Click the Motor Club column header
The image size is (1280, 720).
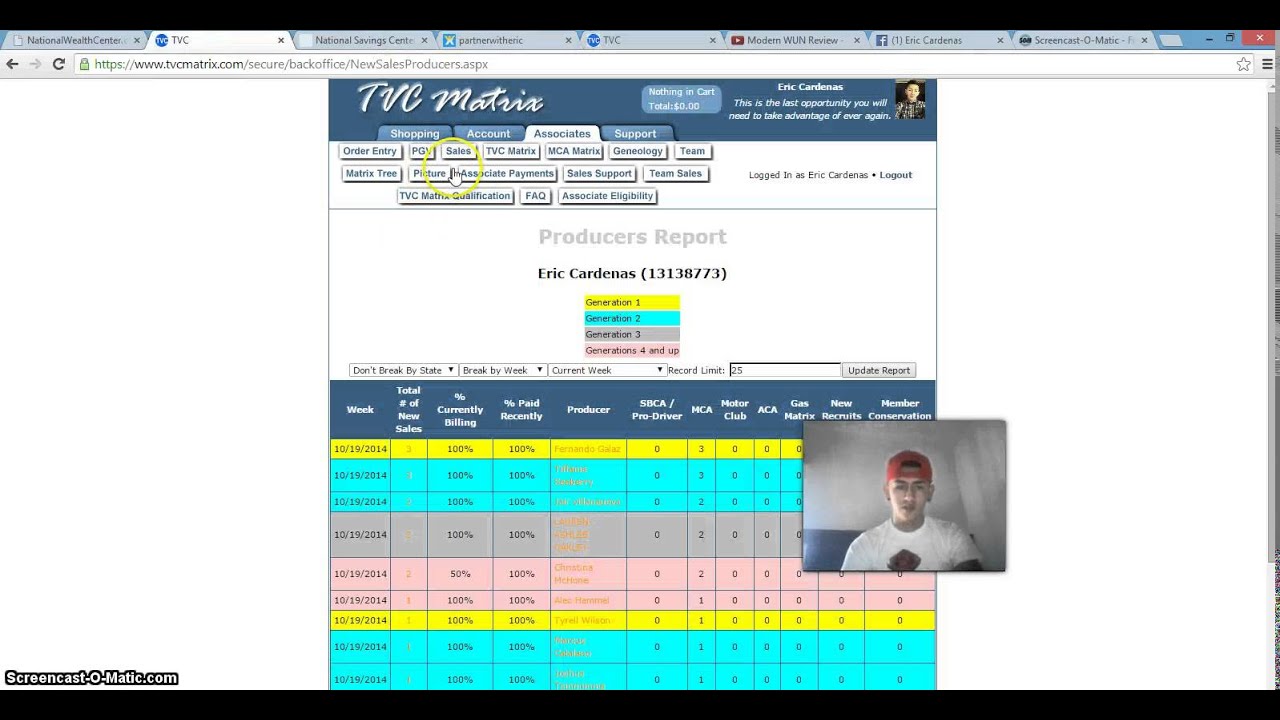734,409
